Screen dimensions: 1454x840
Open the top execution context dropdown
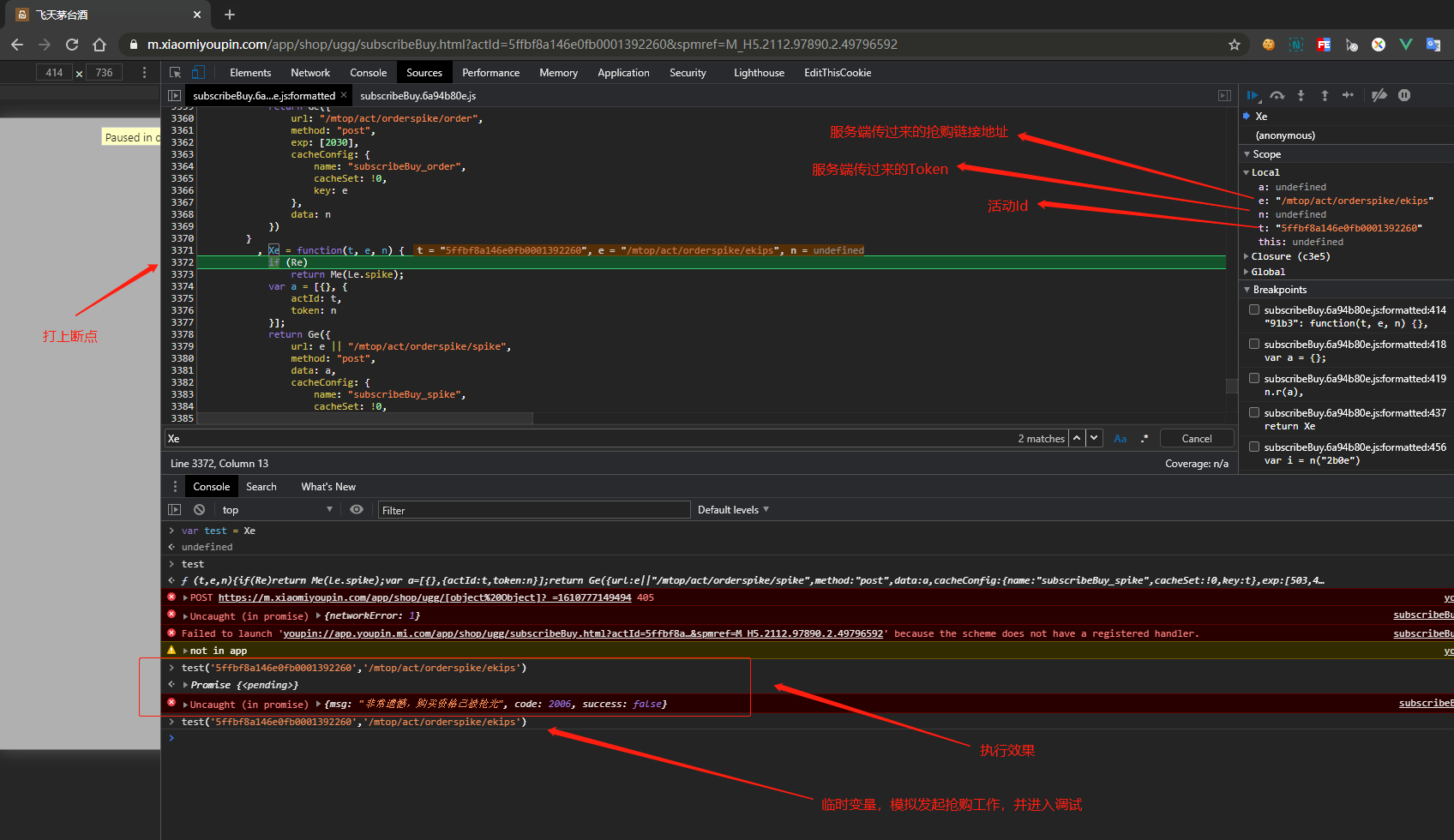(x=276, y=510)
